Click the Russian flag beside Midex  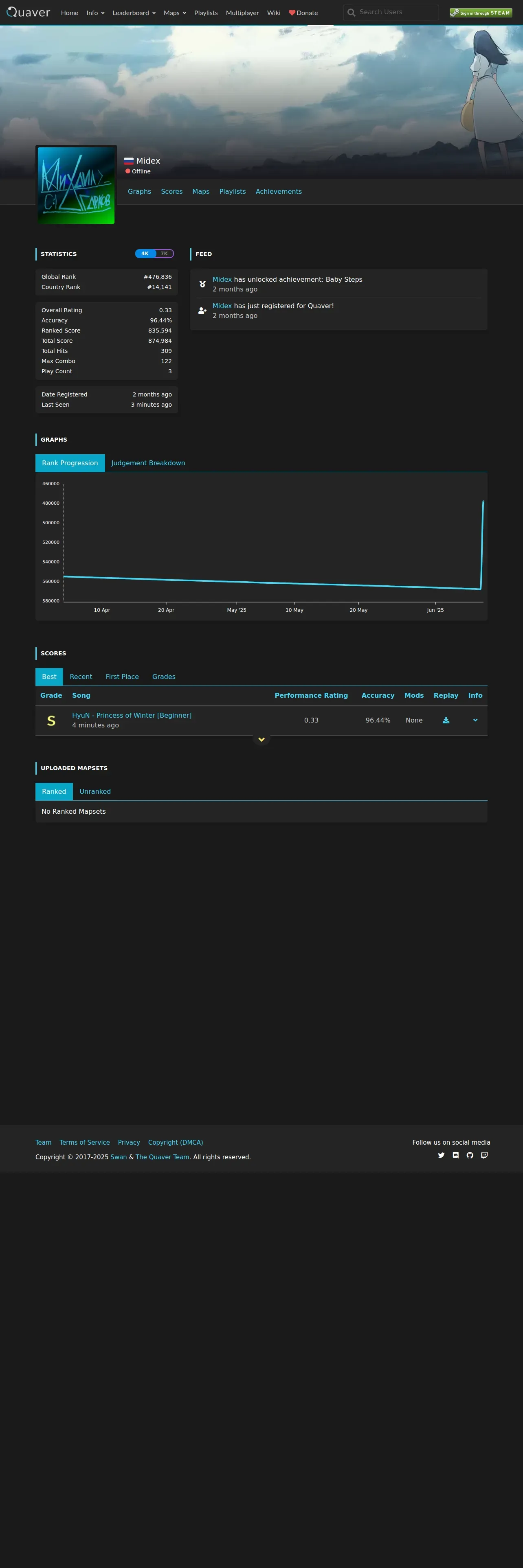128,161
